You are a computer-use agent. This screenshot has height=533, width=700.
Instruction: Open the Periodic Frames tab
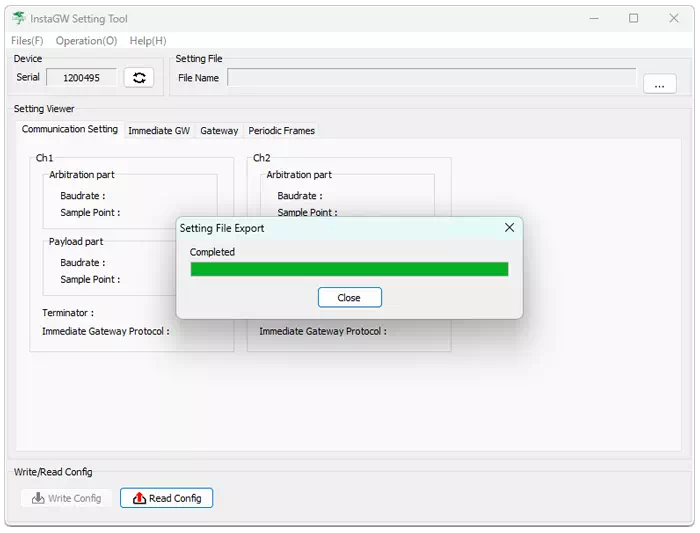(281, 131)
